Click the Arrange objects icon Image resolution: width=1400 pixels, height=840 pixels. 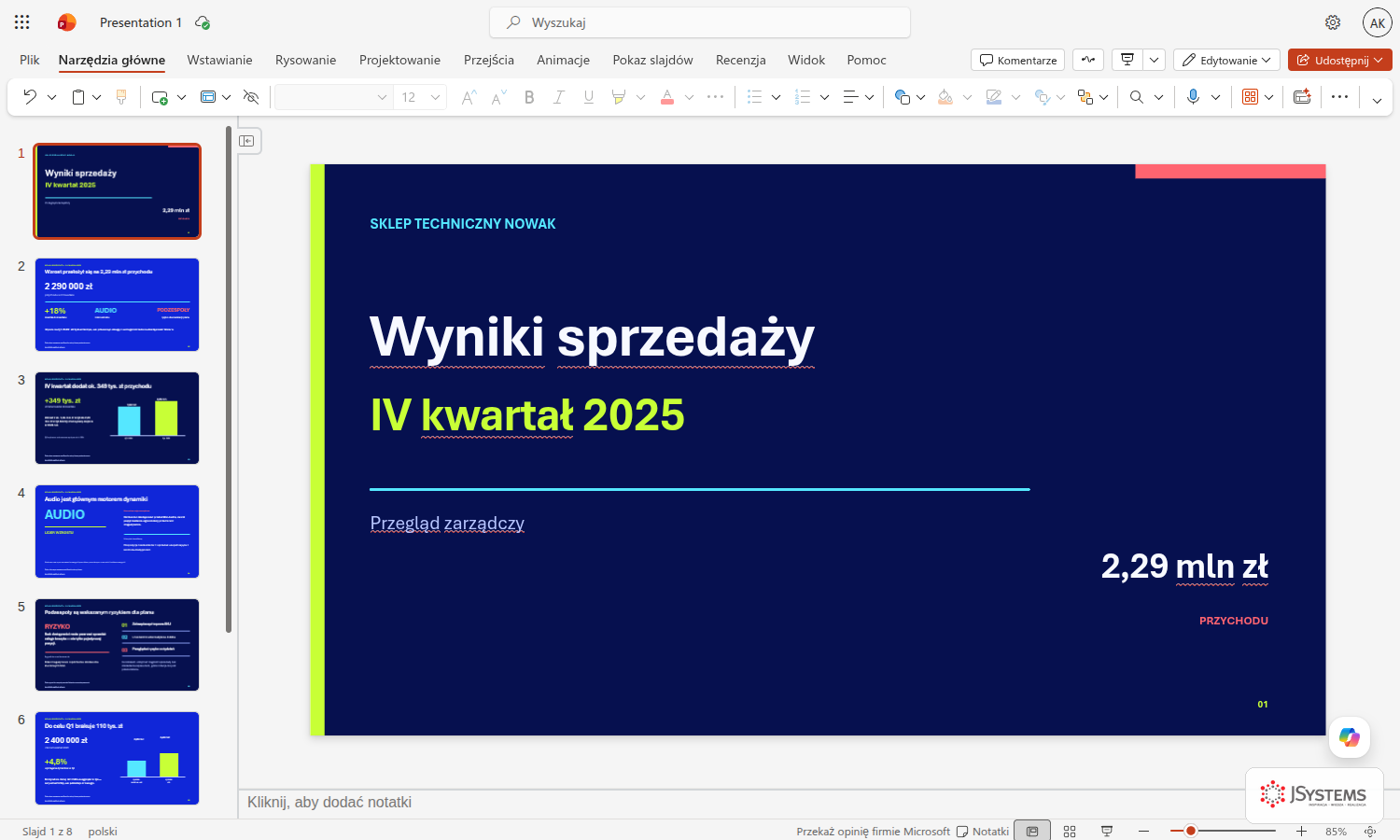coord(1085,97)
